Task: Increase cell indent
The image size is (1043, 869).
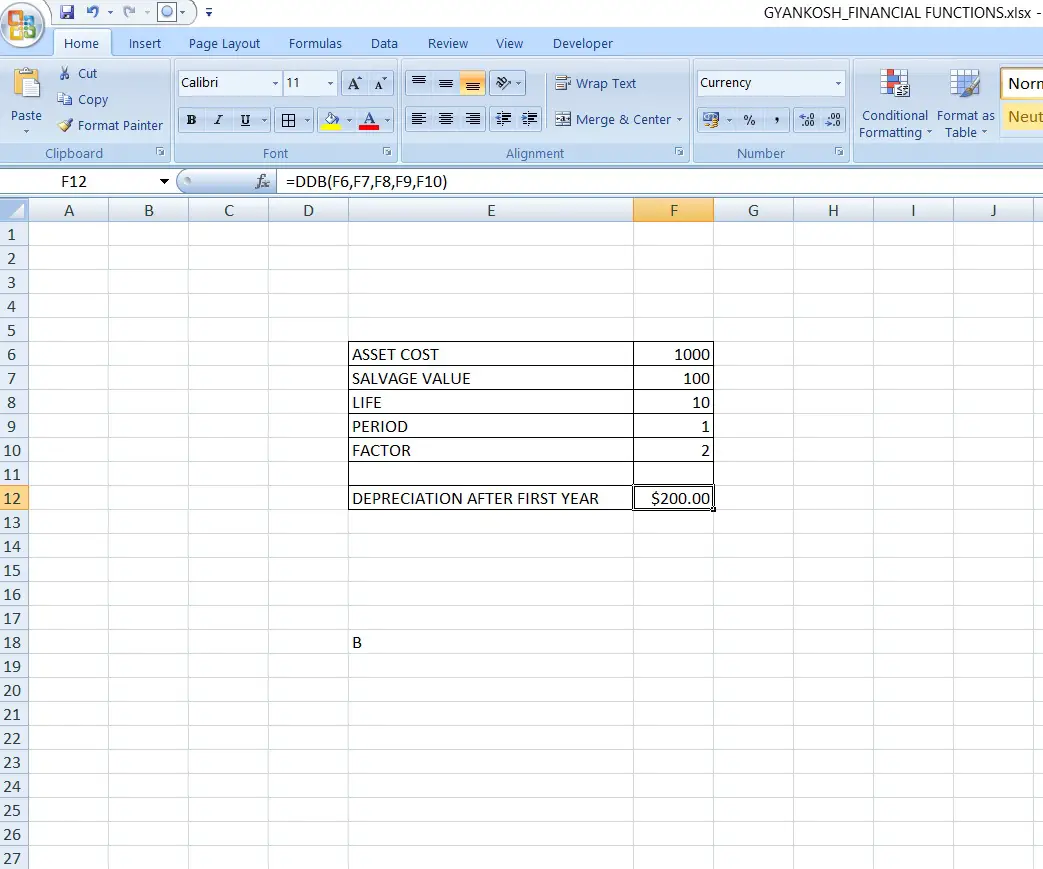Action: click(x=529, y=119)
